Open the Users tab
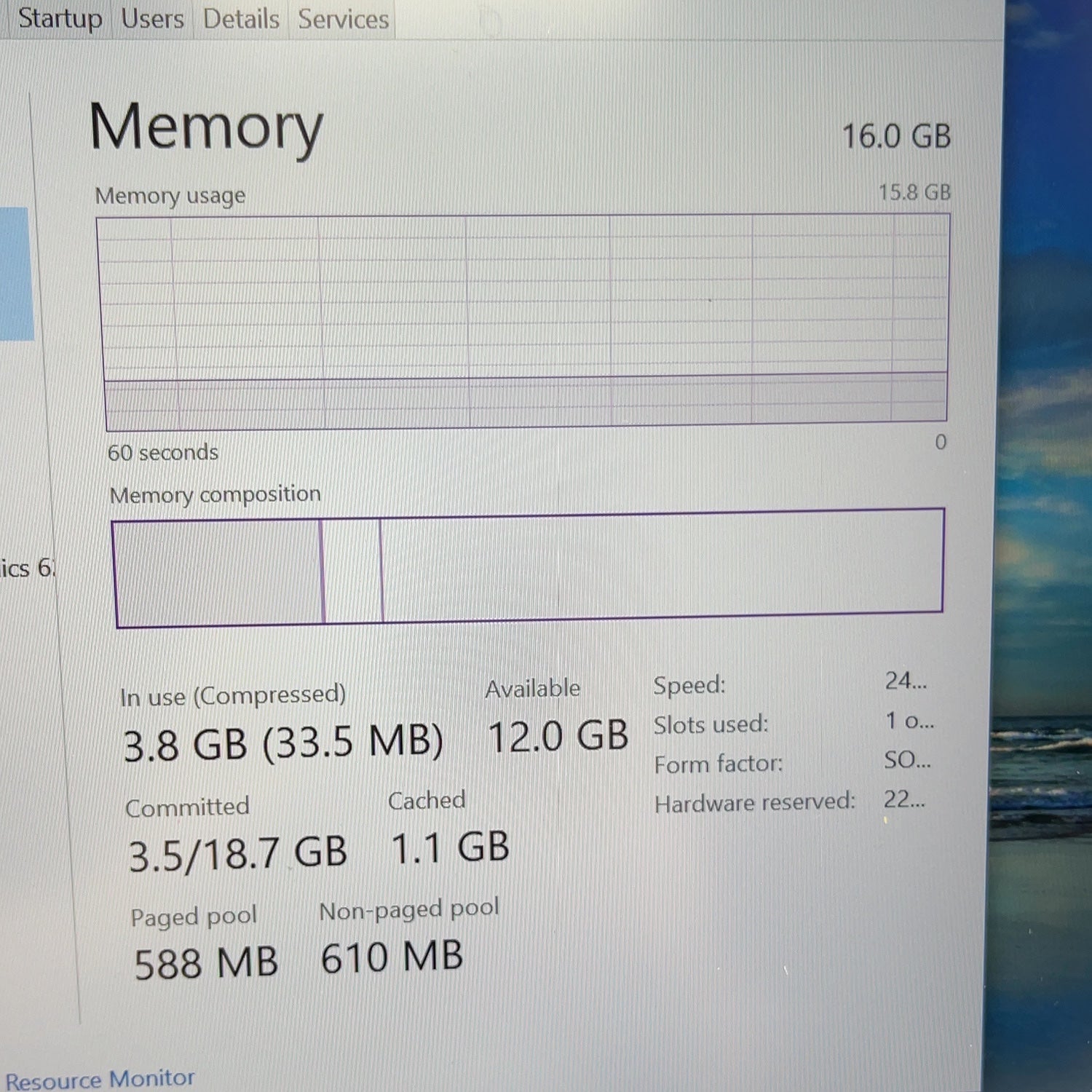The image size is (1092, 1092). click(152, 18)
